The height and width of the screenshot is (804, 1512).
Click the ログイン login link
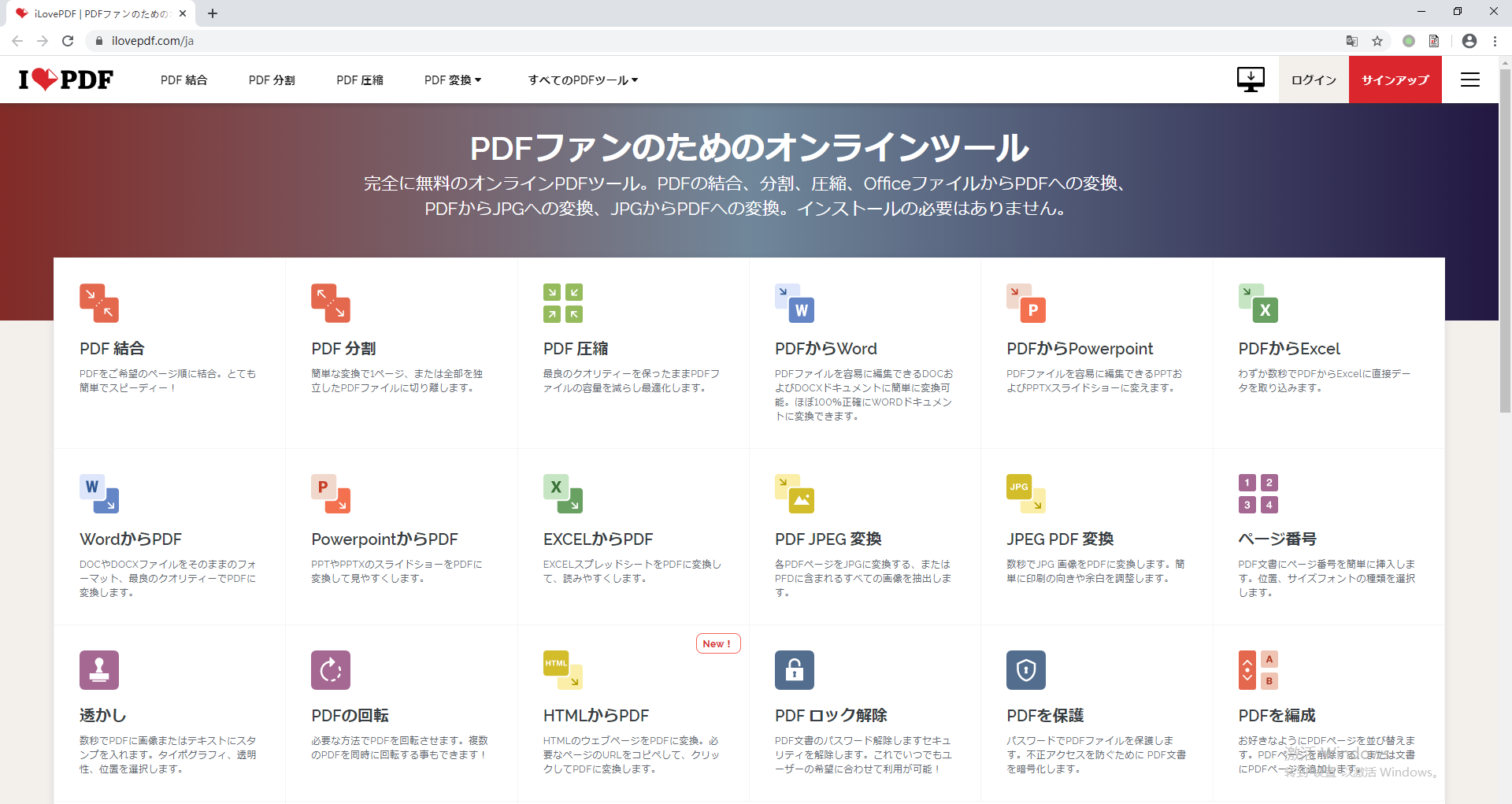coord(1314,80)
